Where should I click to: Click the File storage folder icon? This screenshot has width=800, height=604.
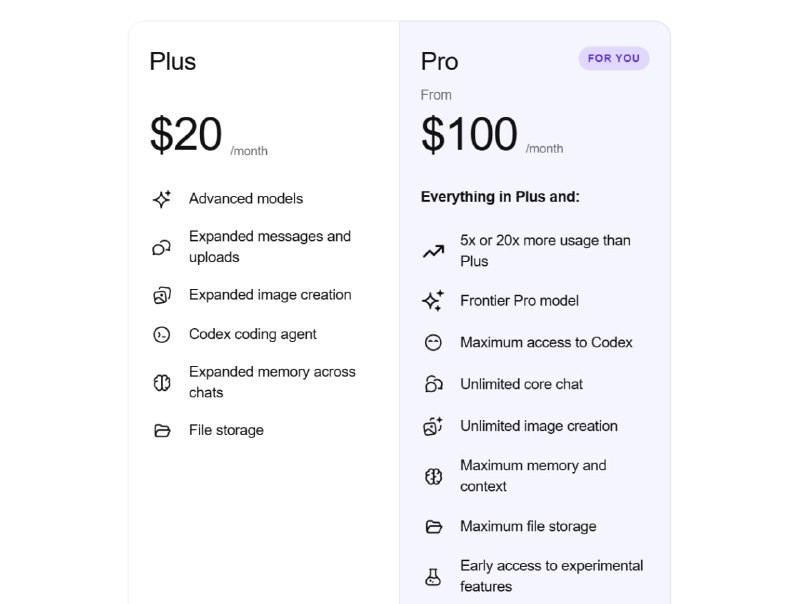162,430
